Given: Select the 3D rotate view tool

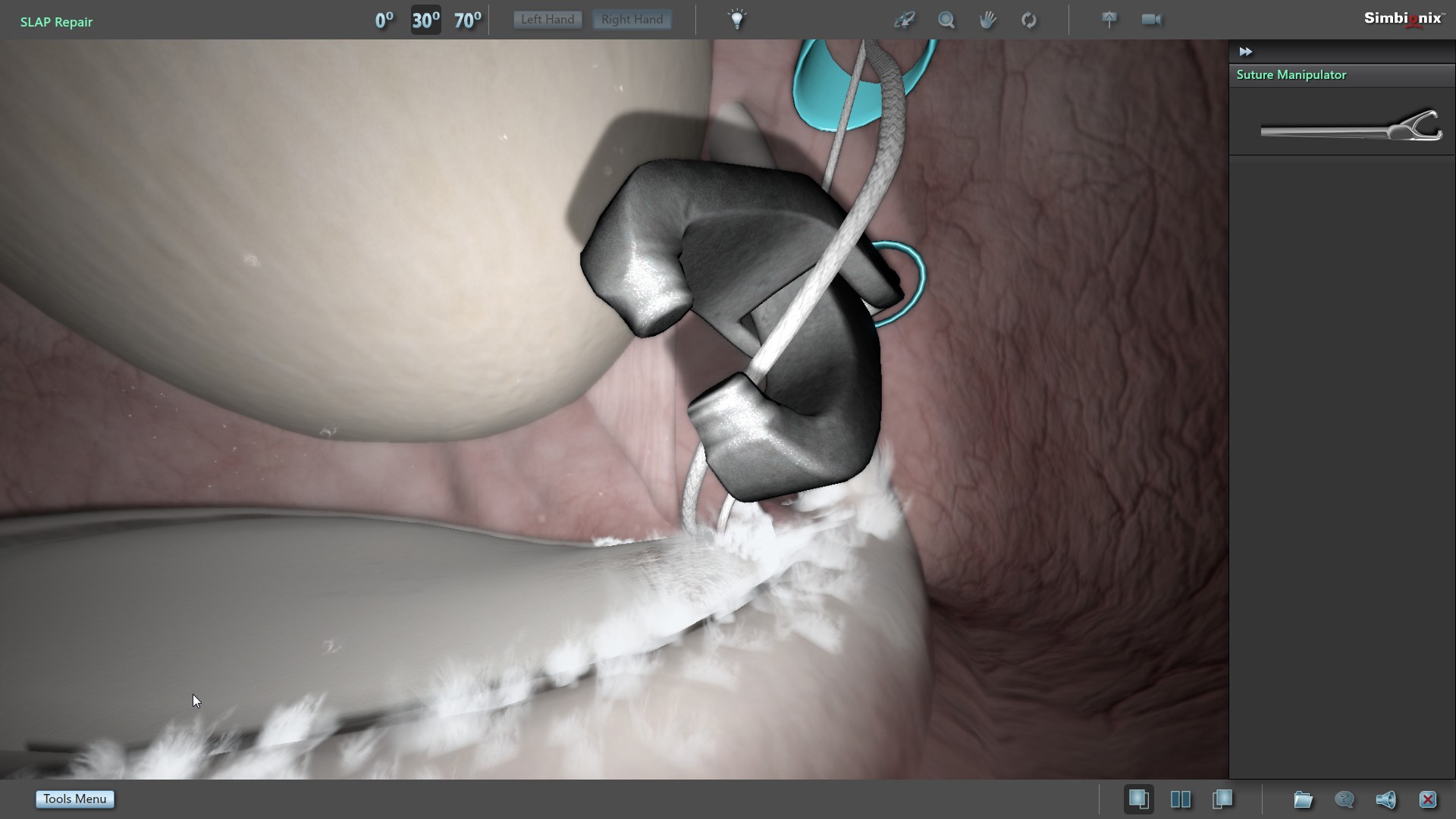Looking at the screenshot, I should (905, 20).
